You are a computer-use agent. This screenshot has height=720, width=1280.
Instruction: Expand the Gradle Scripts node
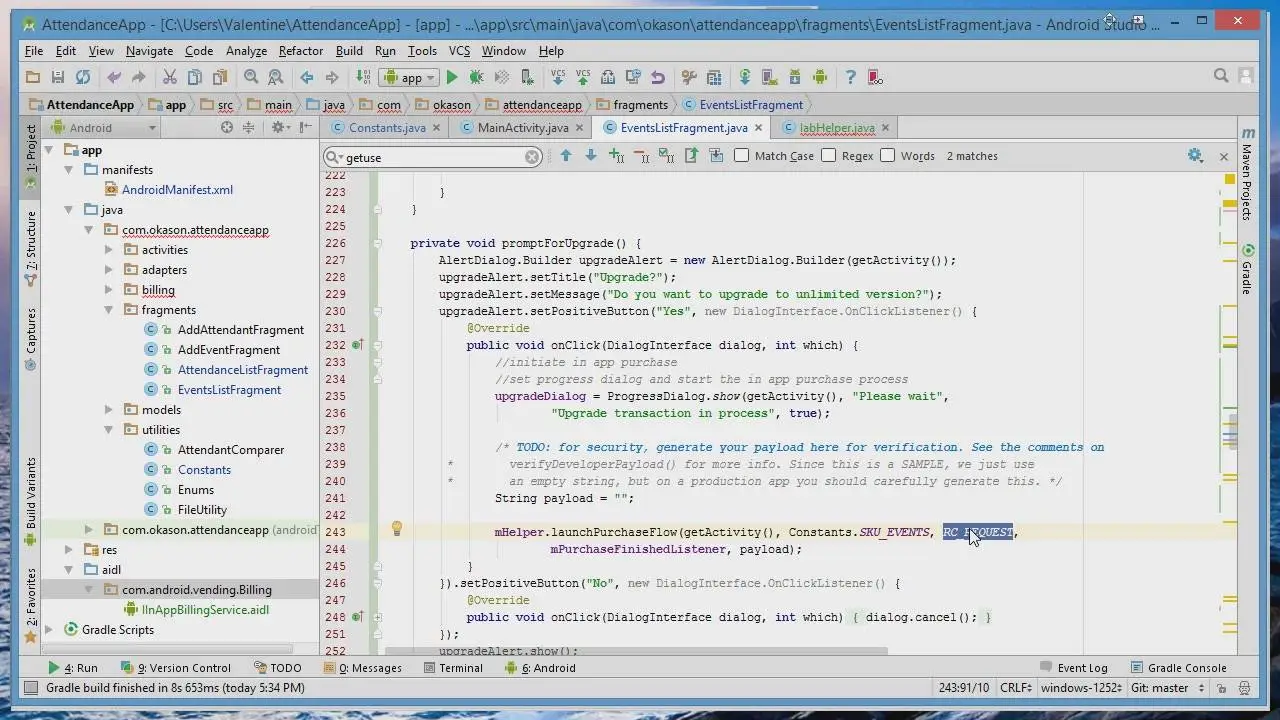tap(49, 630)
